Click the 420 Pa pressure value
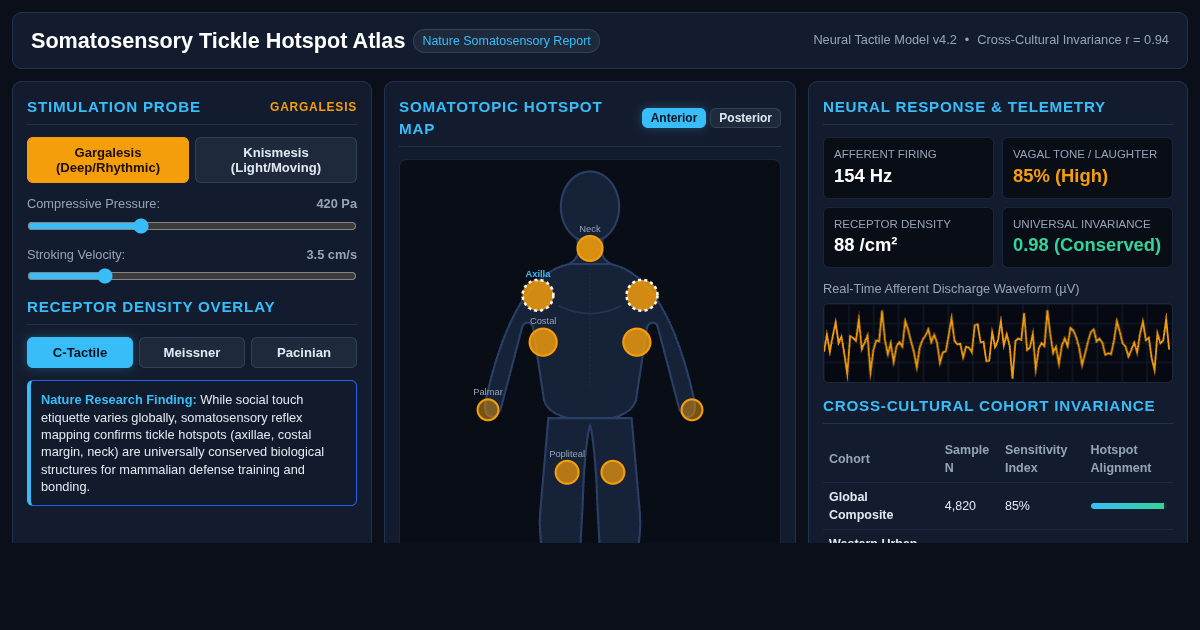 (x=336, y=203)
